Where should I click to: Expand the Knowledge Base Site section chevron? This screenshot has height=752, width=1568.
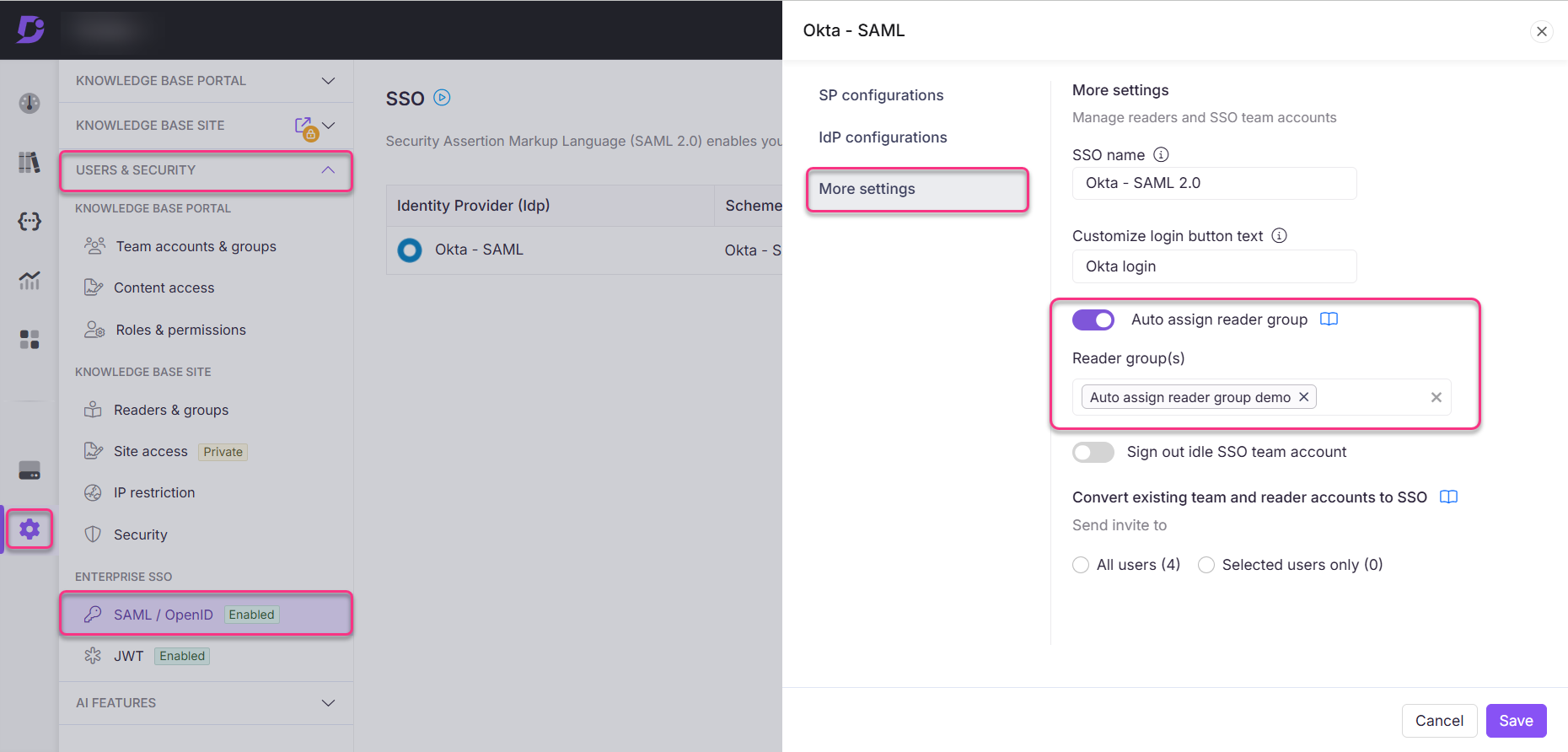[x=330, y=126]
